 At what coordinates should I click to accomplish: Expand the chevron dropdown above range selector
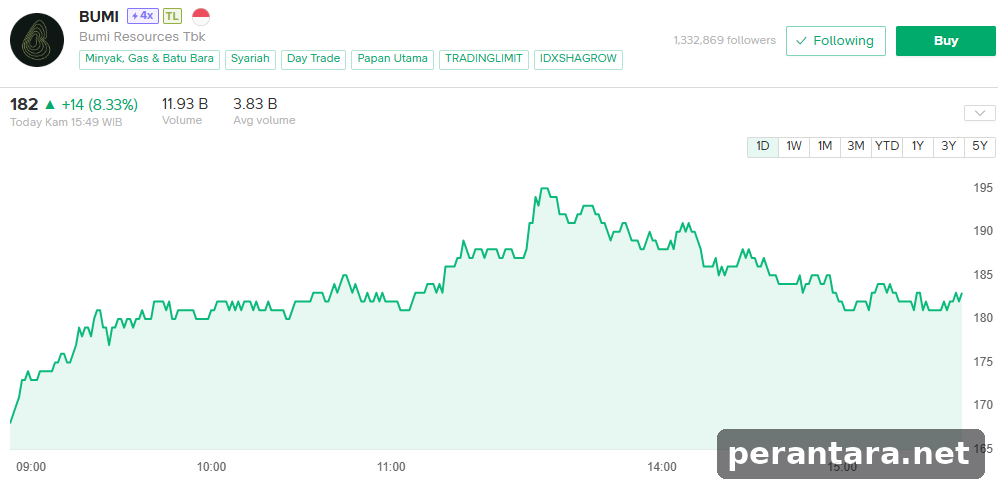click(x=980, y=113)
